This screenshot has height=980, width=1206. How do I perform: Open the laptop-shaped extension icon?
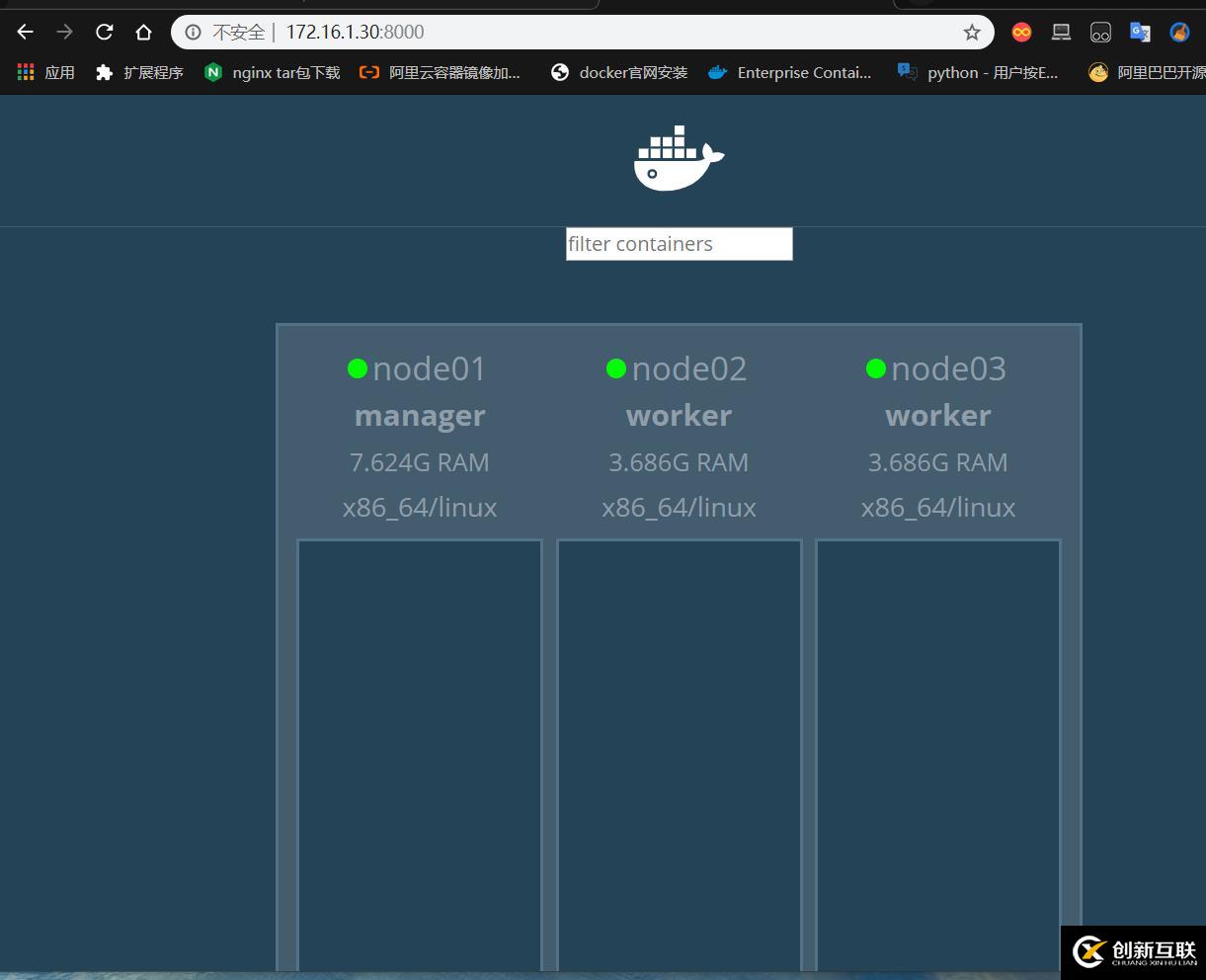pos(1062,33)
